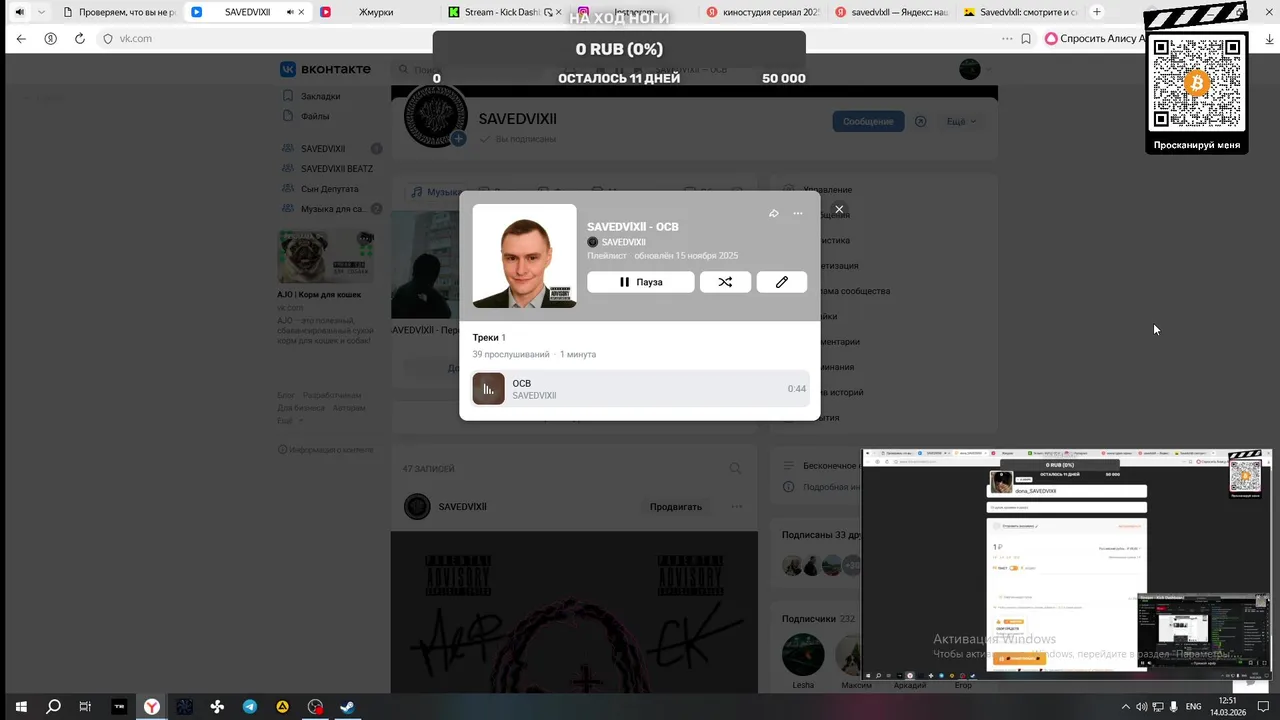The height and width of the screenshot is (720, 1280).
Task: Click Спросить Алису button
Action: (x=1095, y=38)
